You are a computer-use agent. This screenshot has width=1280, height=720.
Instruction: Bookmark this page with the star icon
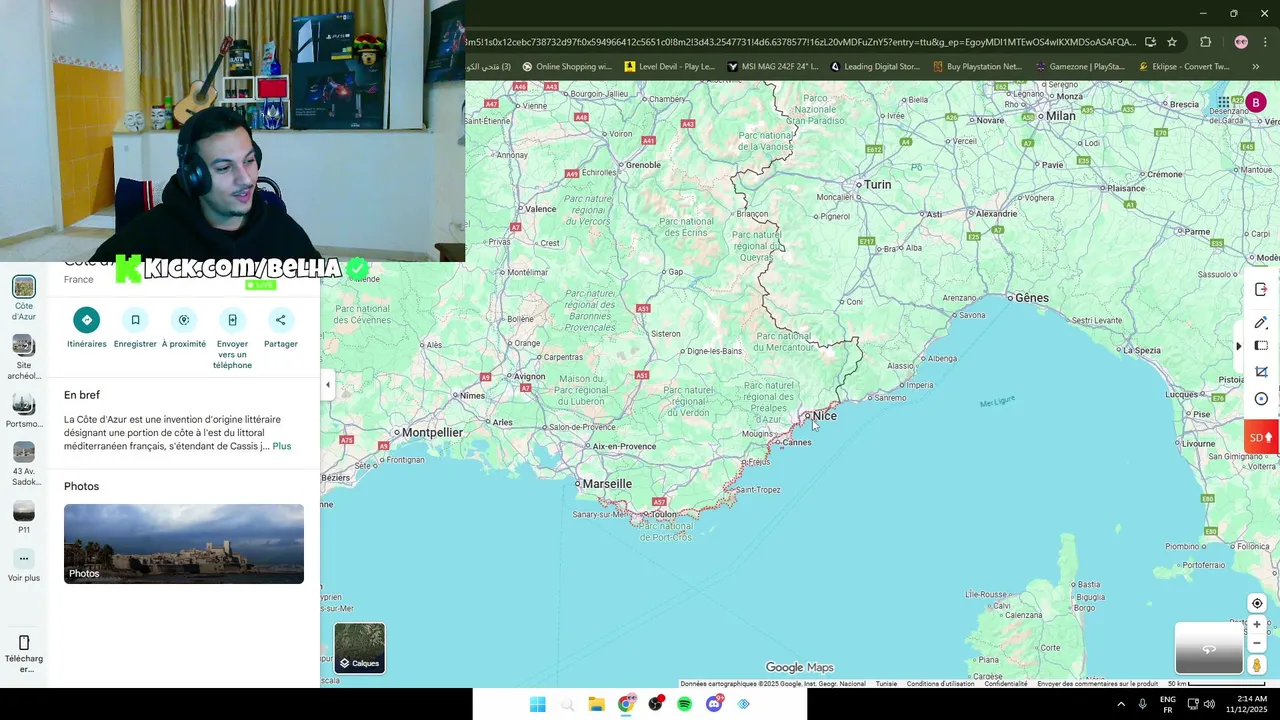pos(1172,42)
